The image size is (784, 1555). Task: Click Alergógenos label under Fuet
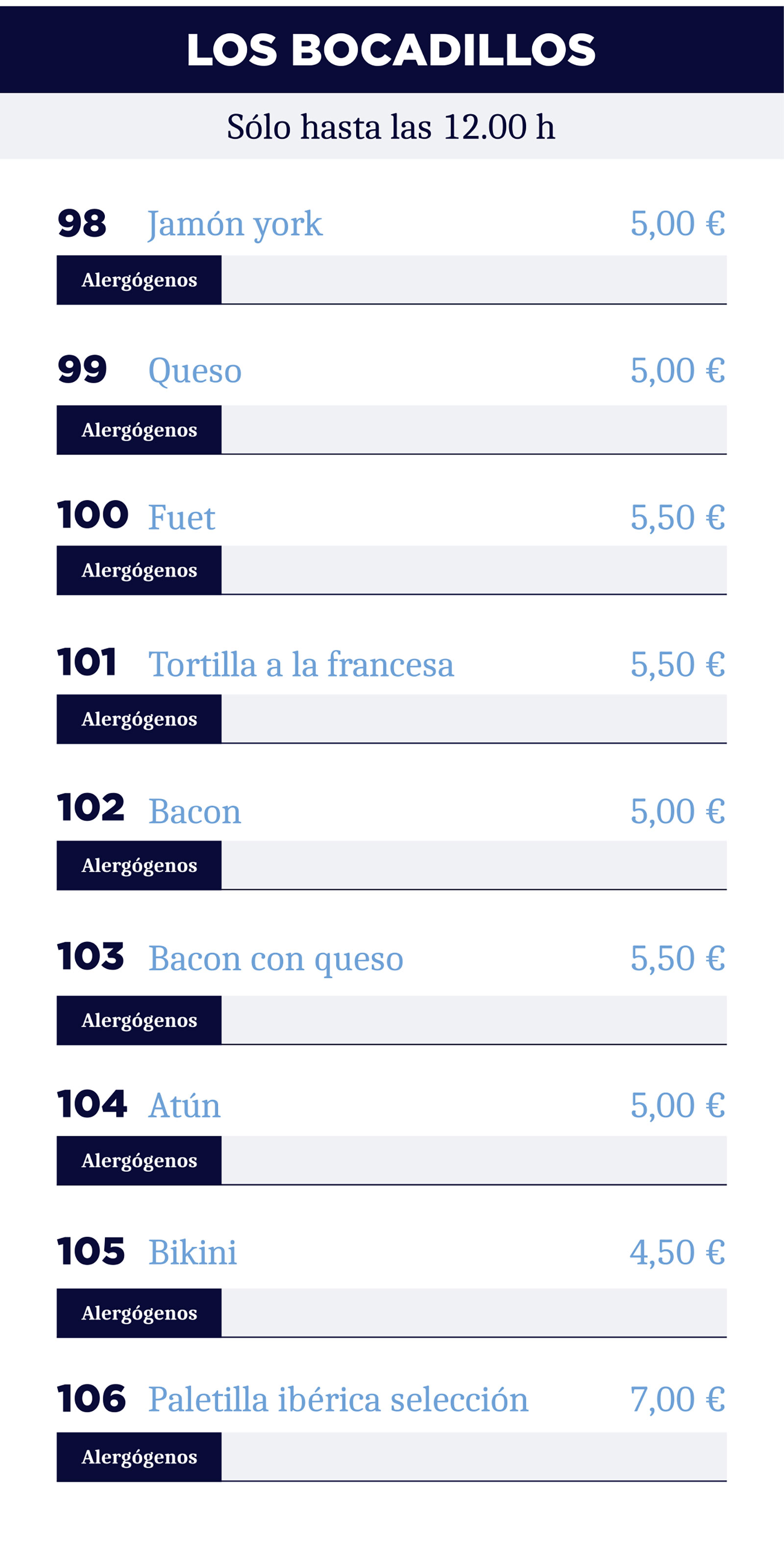[139, 571]
